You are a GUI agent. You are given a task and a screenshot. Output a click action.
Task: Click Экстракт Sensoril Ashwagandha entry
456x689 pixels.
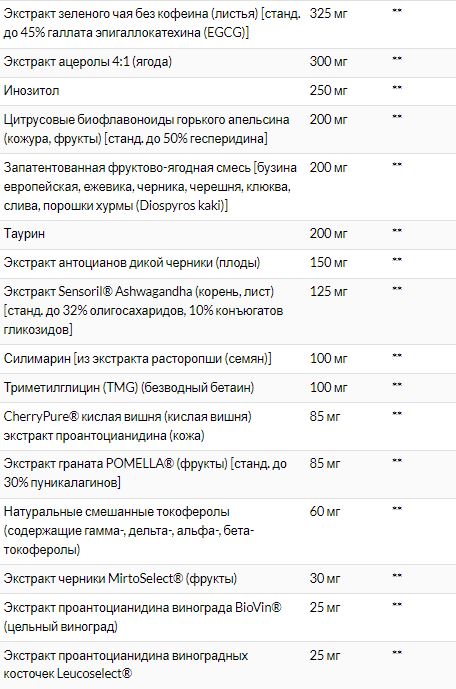[143, 311]
